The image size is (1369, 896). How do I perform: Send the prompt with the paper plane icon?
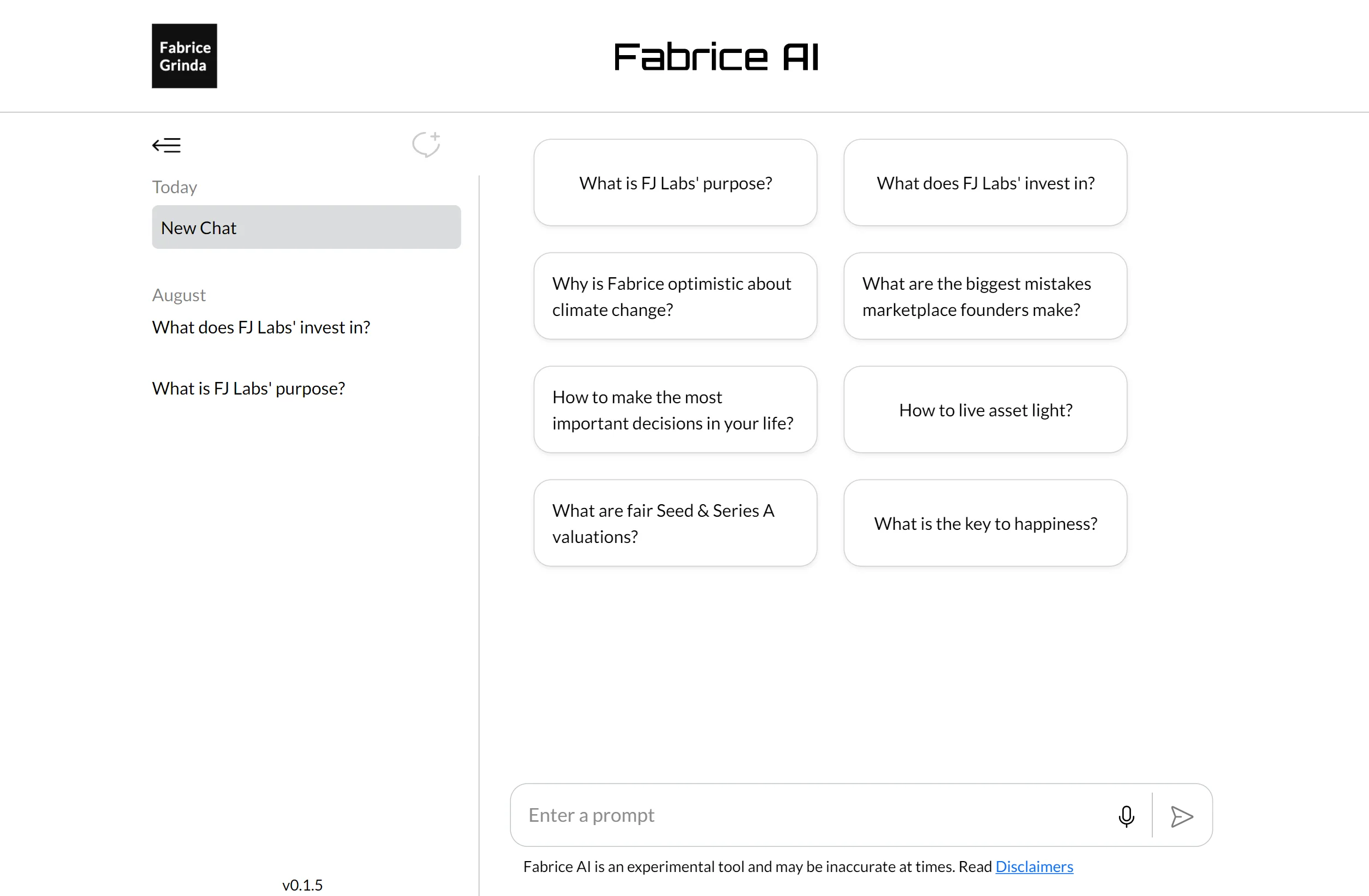point(1181,816)
